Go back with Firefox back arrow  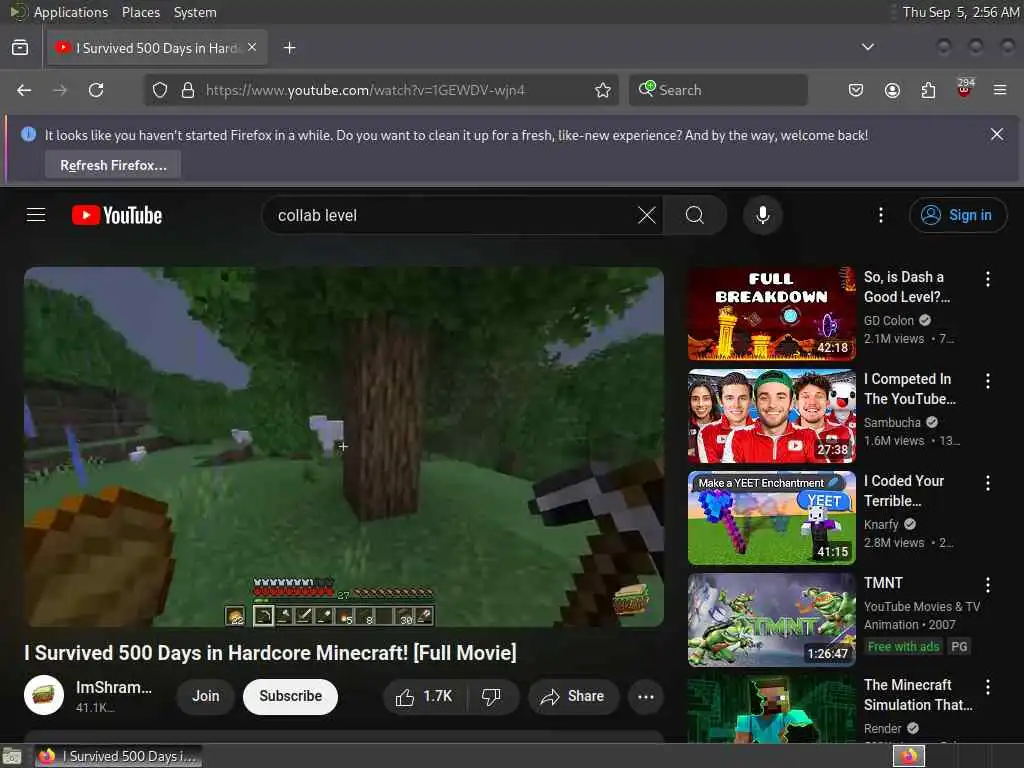click(x=24, y=90)
